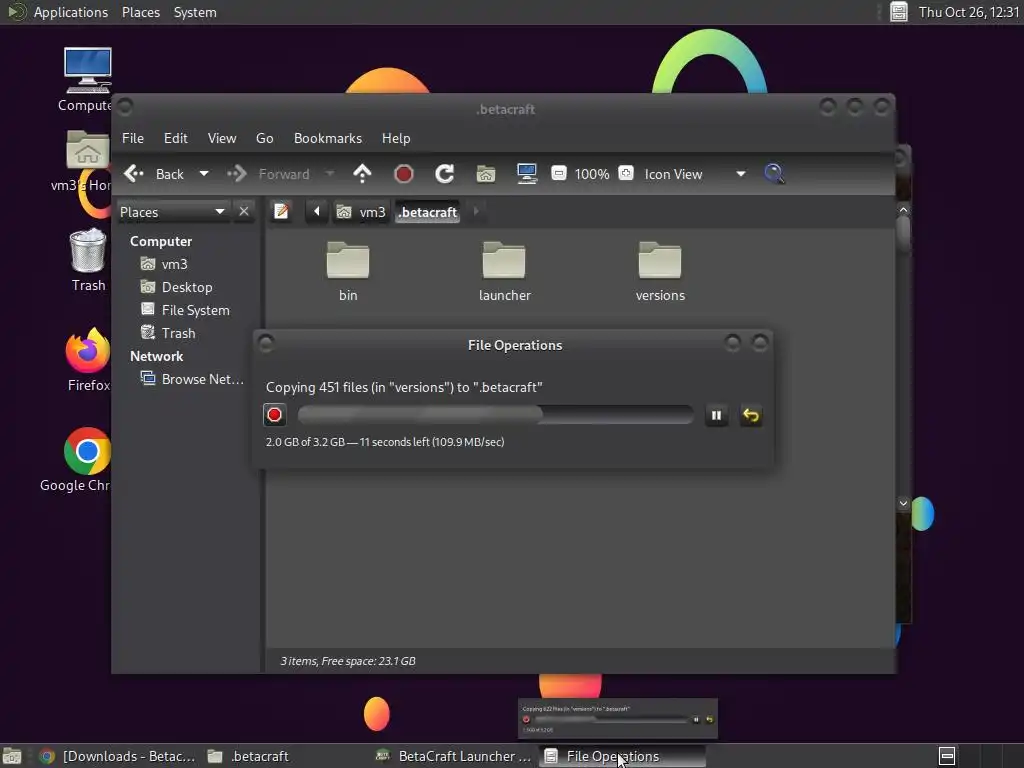
Task: Select the .betacraft path button
Action: pyautogui.click(x=428, y=212)
